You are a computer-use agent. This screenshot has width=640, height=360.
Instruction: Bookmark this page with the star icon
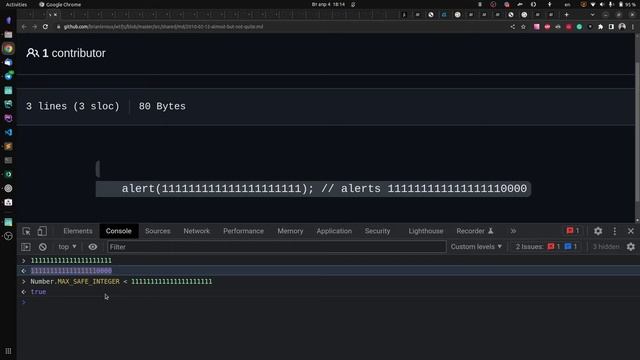523,27
